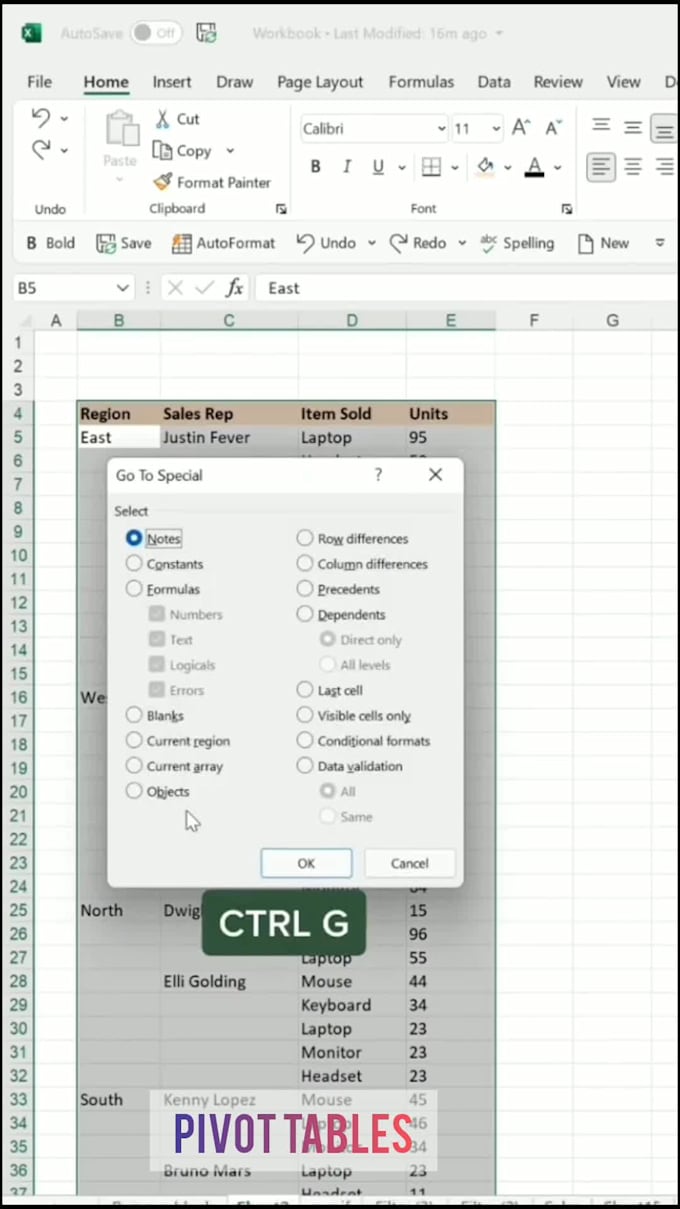Switch to the Page Layout tab
Image resolution: width=680 pixels, height=1209 pixels.
point(320,82)
